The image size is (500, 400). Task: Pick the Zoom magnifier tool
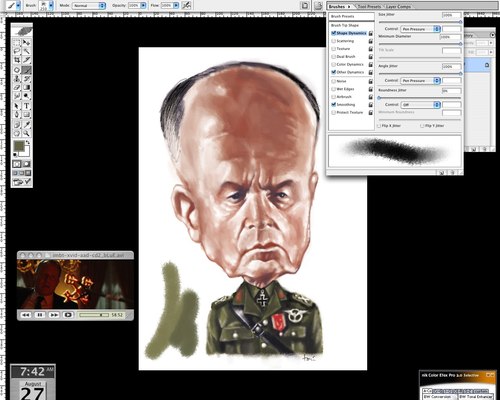pyautogui.click(x=27, y=134)
